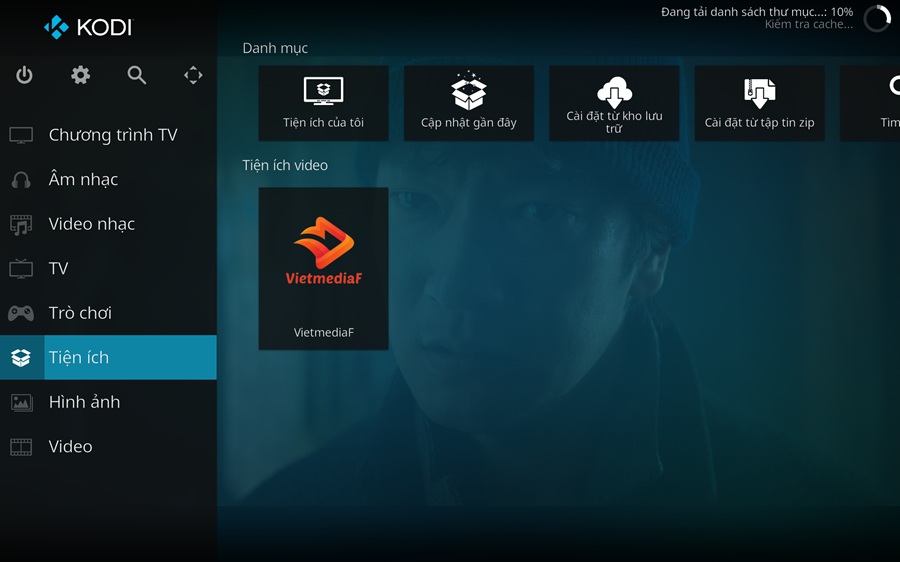Go to TV section label
This screenshot has height=562, width=900.
(58, 269)
